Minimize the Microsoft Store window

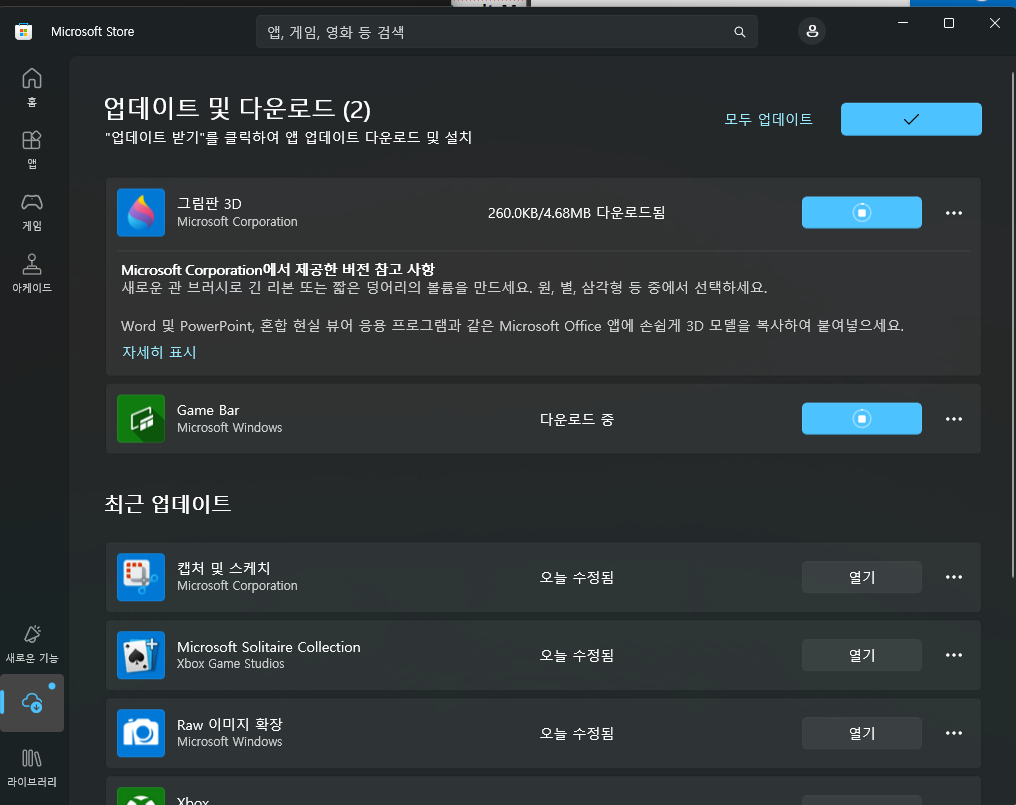point(903,23)
